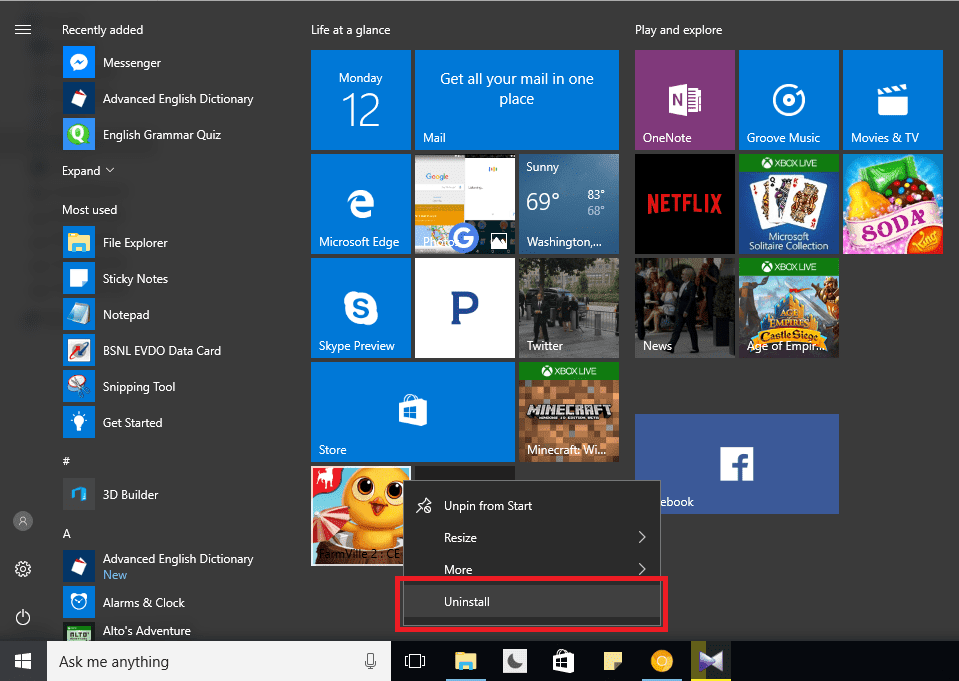Image resolution: width=959 pixels, height=681 pixels.
Task: Select Unpin from Start
Action: pos(532,505)
